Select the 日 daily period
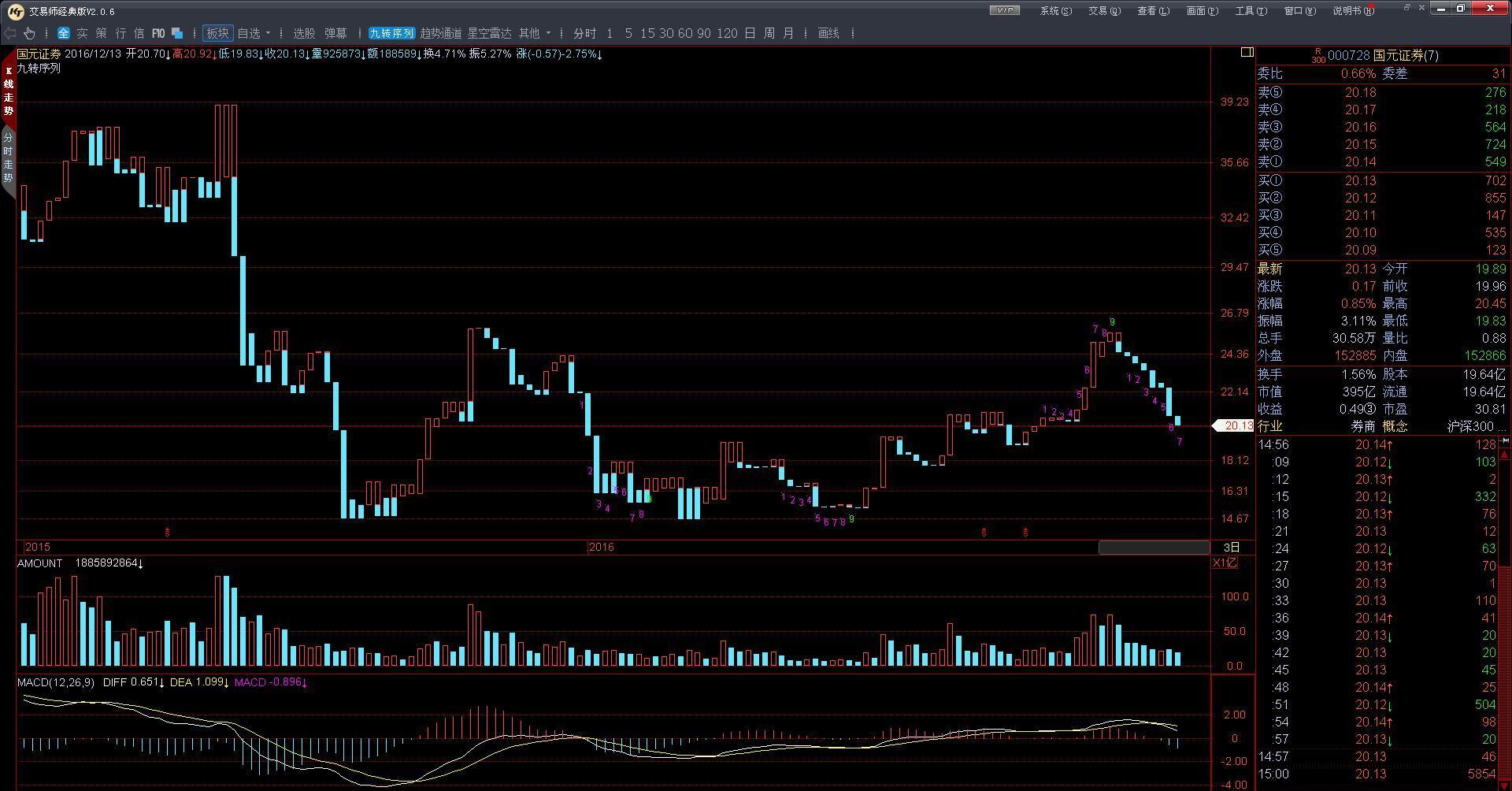This screenshot has width=1512, height=791. 750,33
